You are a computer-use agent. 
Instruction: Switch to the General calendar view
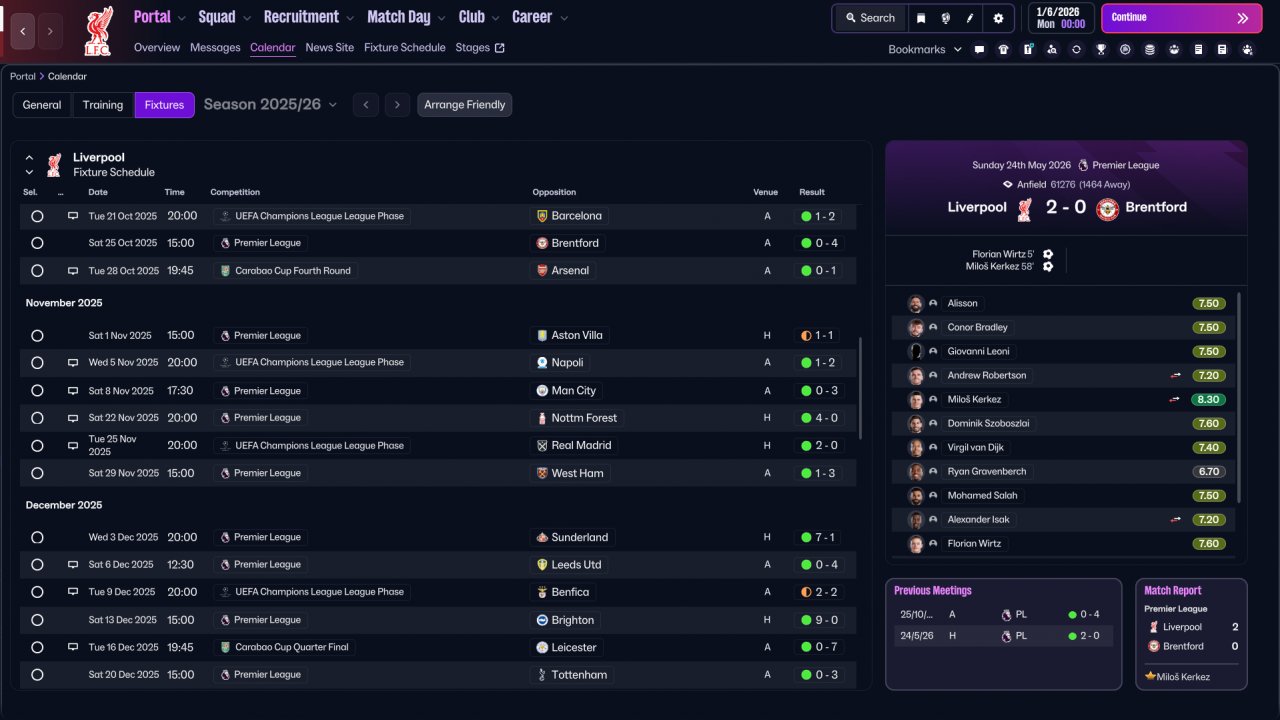click(x=42, y=105)
